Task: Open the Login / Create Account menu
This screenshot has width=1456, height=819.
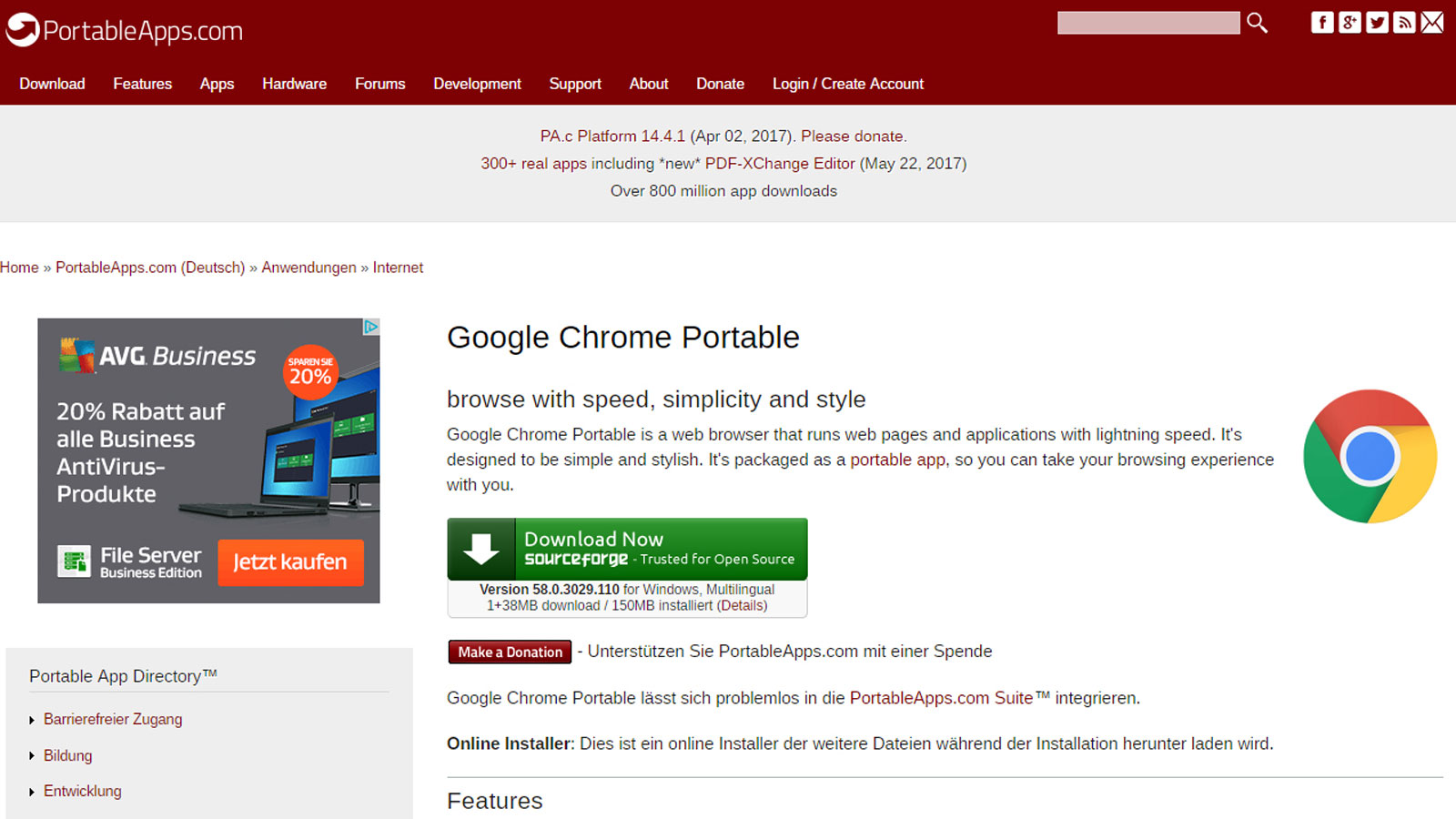Action: click(x=847, y=84)
